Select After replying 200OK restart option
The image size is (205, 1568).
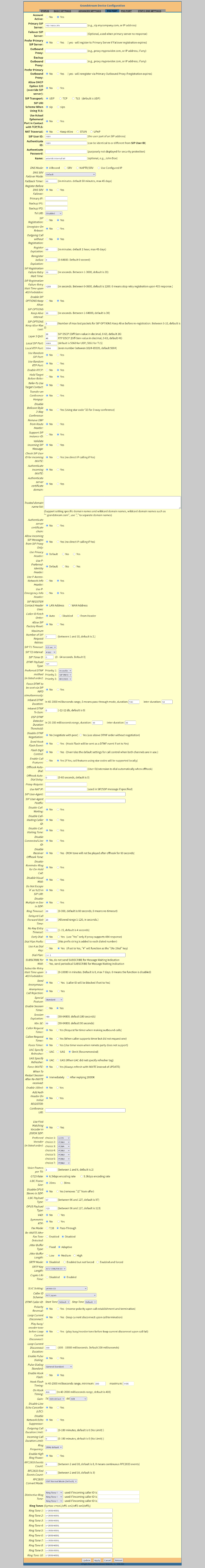tap(69, 1077)
